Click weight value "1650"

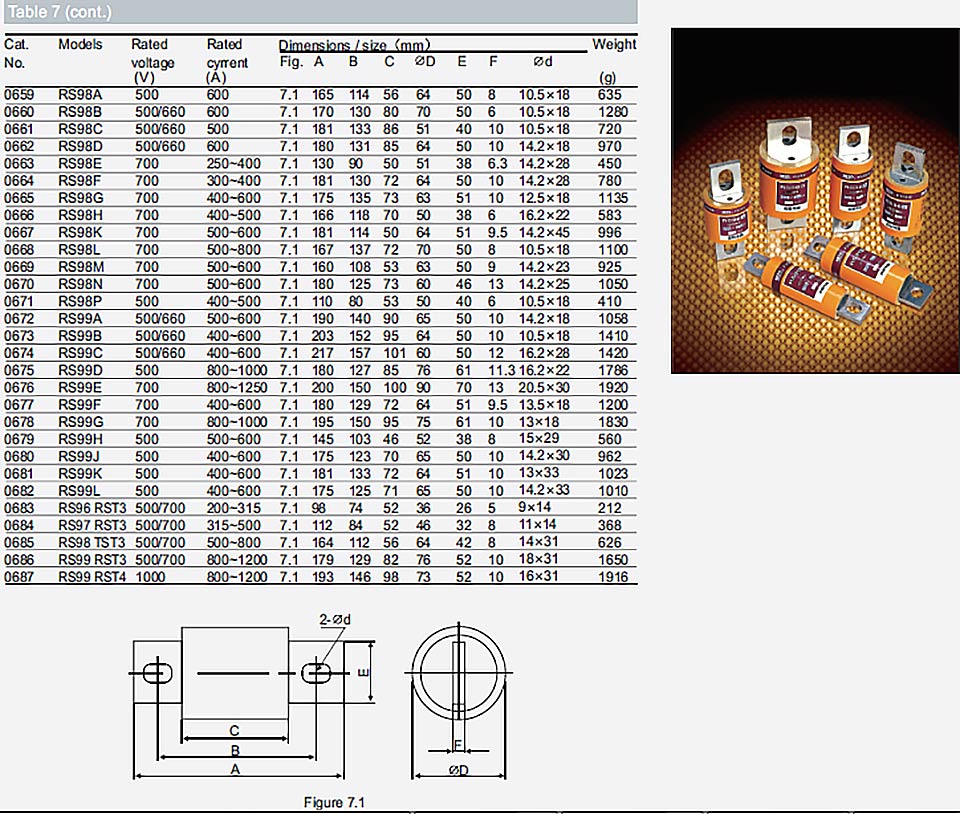click(x=613, y=559)
